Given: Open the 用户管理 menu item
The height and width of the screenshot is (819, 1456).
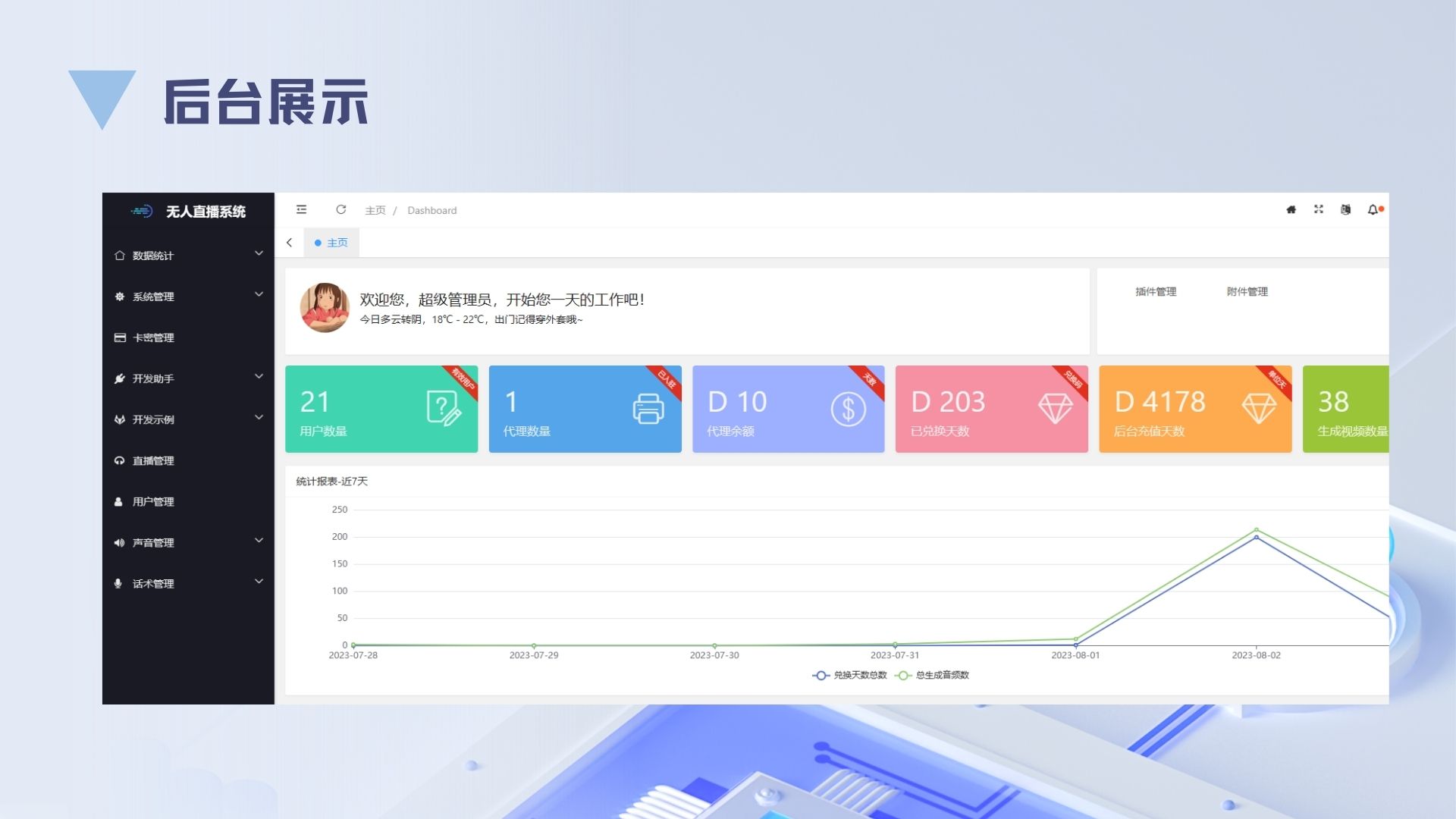Looking at the screenshot, I should click(188, 501).
